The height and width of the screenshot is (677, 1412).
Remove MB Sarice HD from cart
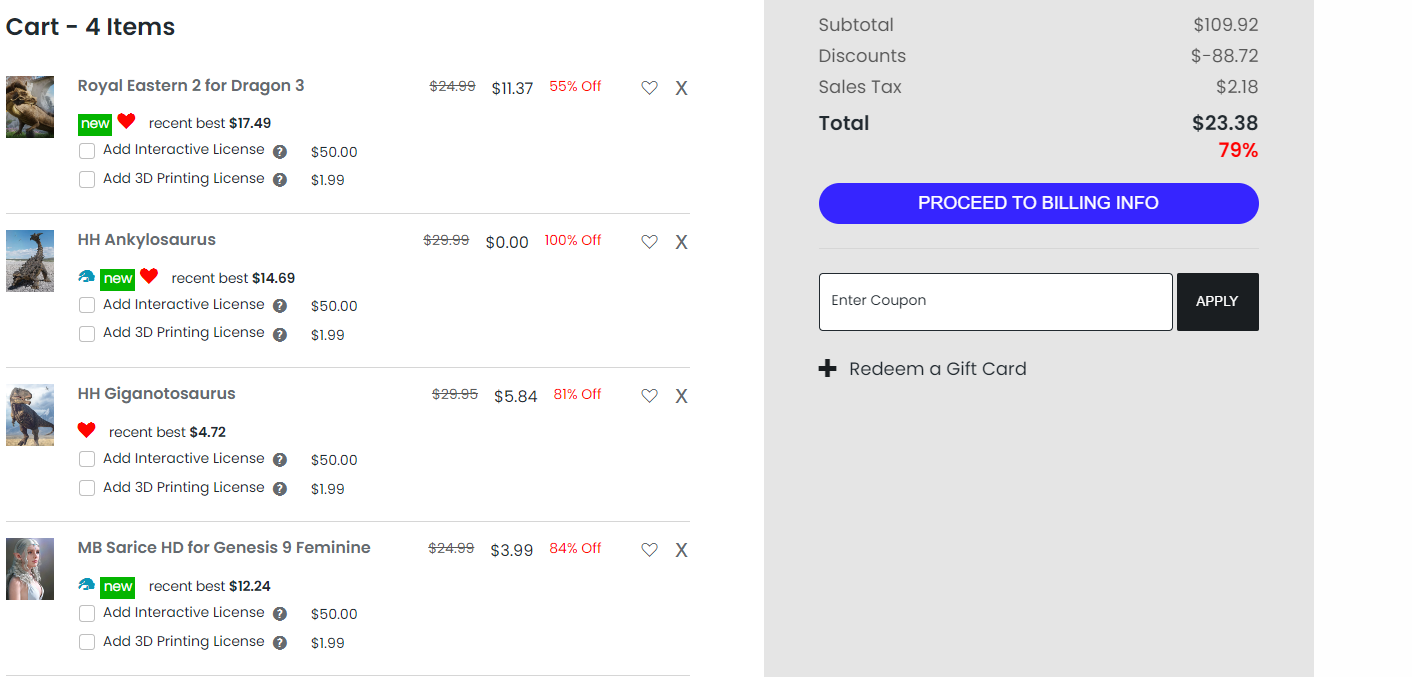click(681, 550)
